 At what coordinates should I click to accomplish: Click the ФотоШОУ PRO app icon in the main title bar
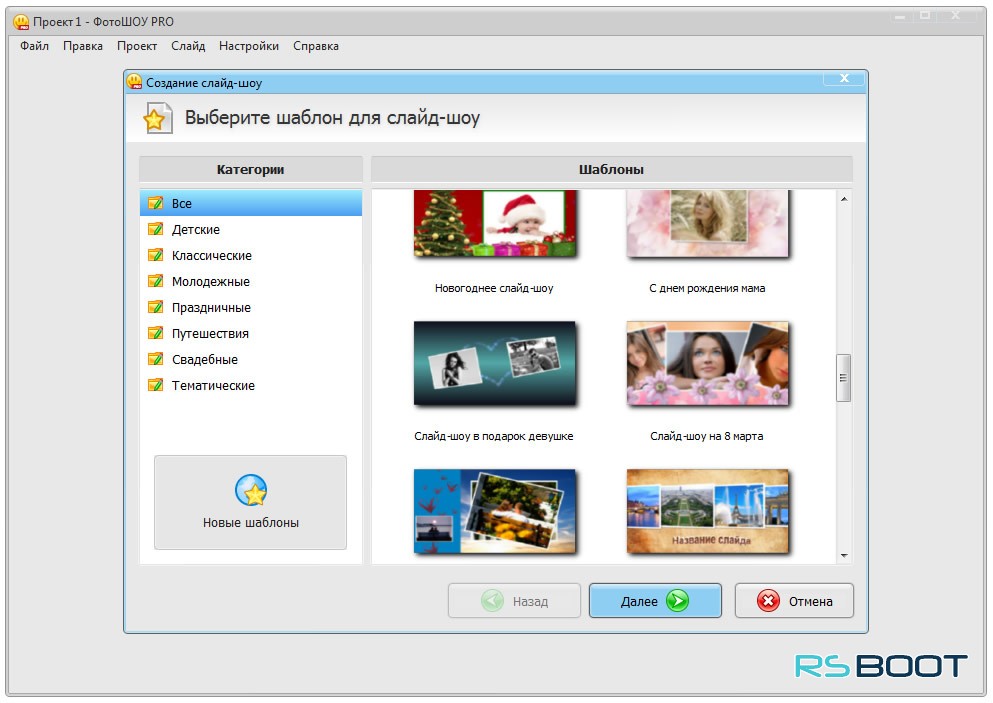pos(22,22)
